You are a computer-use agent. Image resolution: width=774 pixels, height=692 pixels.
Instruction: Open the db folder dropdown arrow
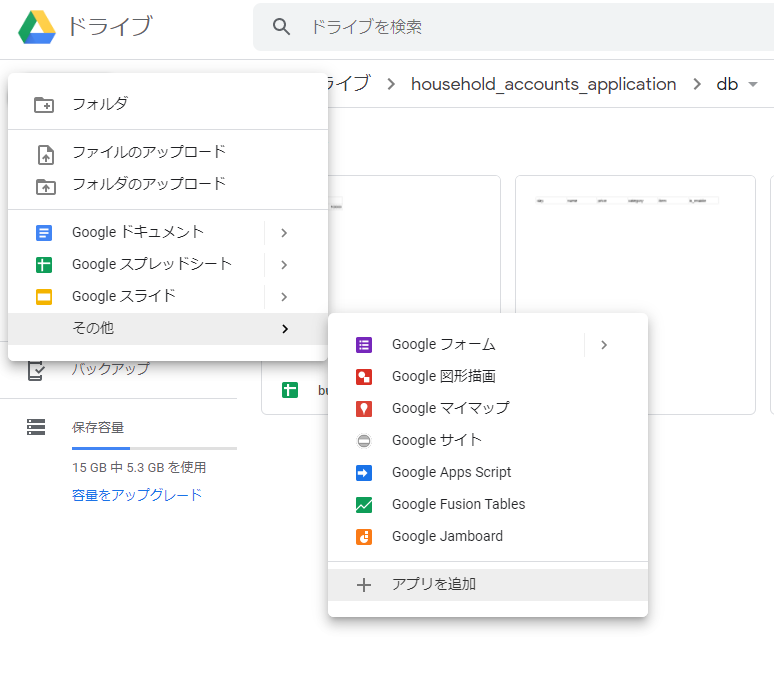[753, 84]
